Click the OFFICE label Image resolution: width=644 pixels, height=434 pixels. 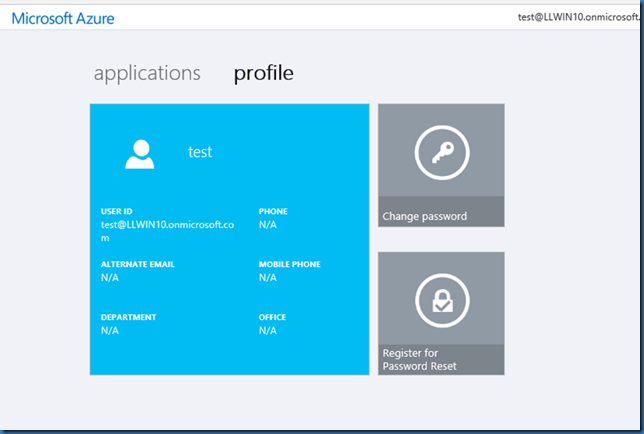[x=272, y=317]
